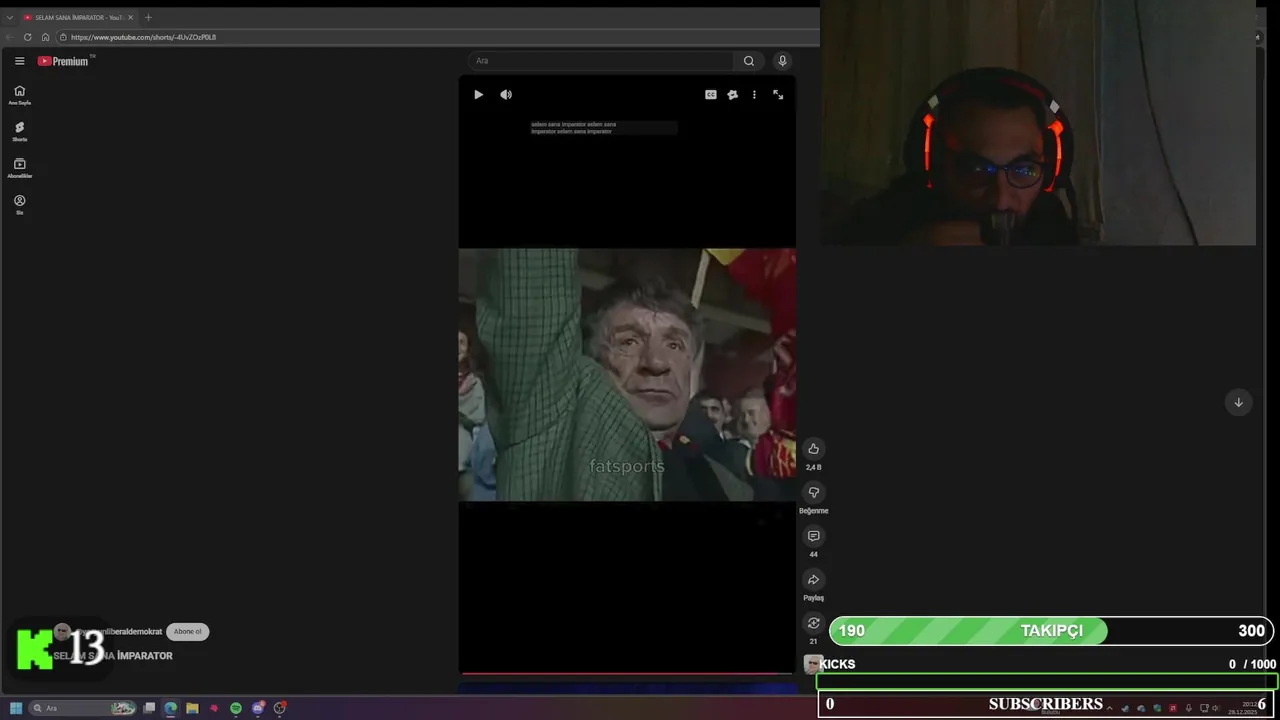Start voice search with microphone icon
Image resolution: width=1280 pixels, height=720 pixels.
[x=783, y=61]
